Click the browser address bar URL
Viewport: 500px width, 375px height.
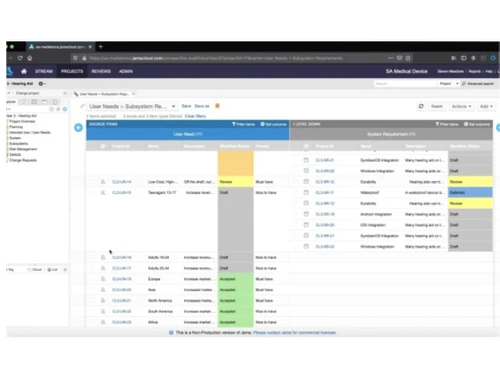coord(216,58)
